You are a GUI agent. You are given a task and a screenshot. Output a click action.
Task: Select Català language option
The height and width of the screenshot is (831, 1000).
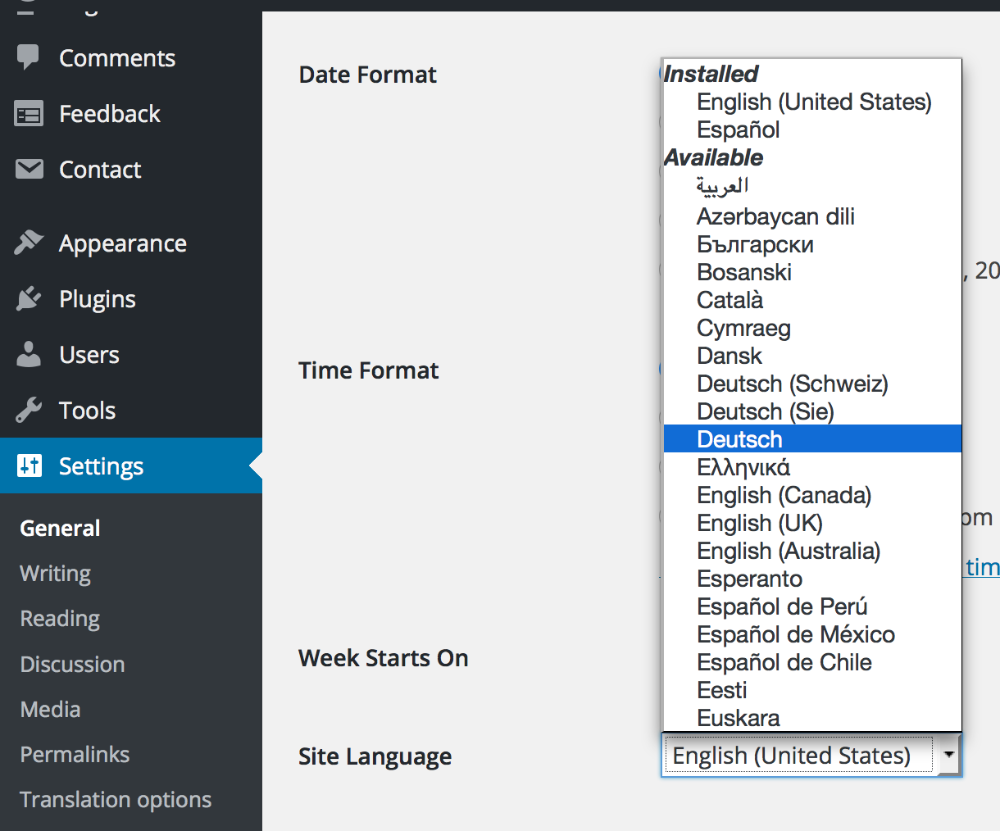(812, 300)
